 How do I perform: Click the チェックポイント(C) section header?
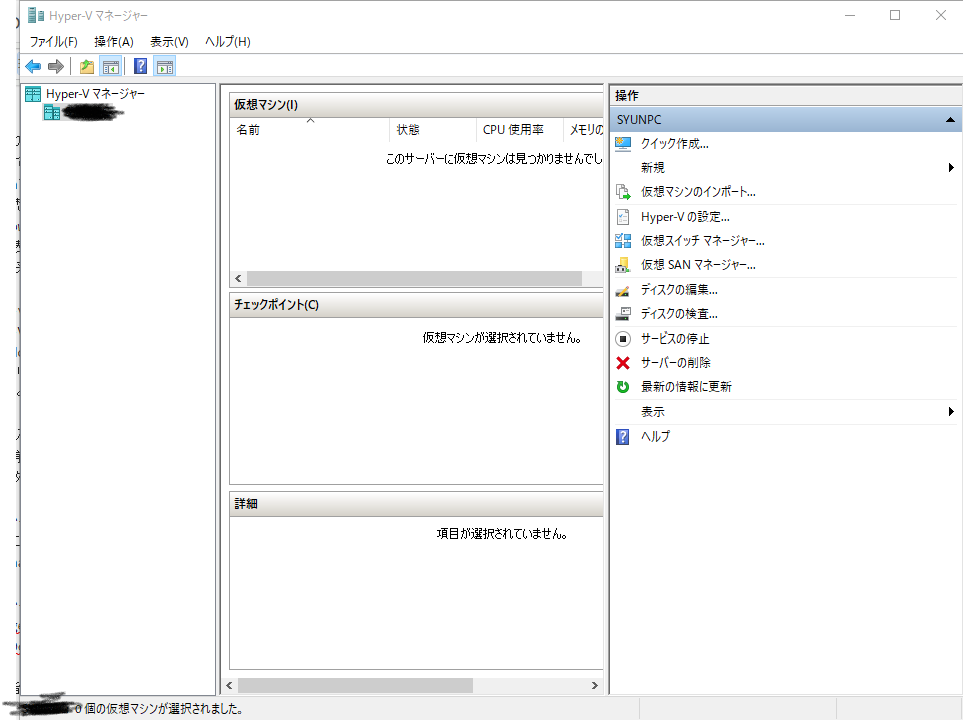[416, 305]
